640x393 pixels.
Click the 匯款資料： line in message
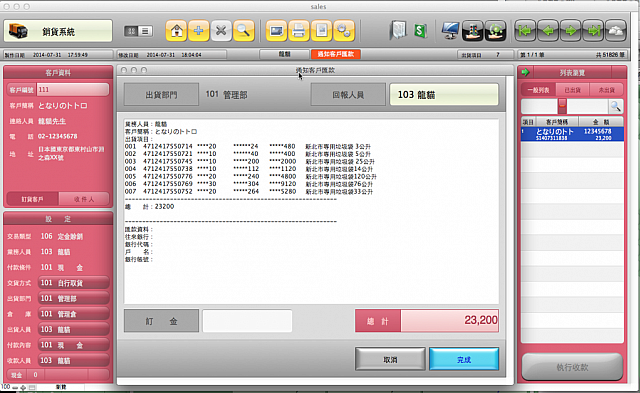click(139, 229)
